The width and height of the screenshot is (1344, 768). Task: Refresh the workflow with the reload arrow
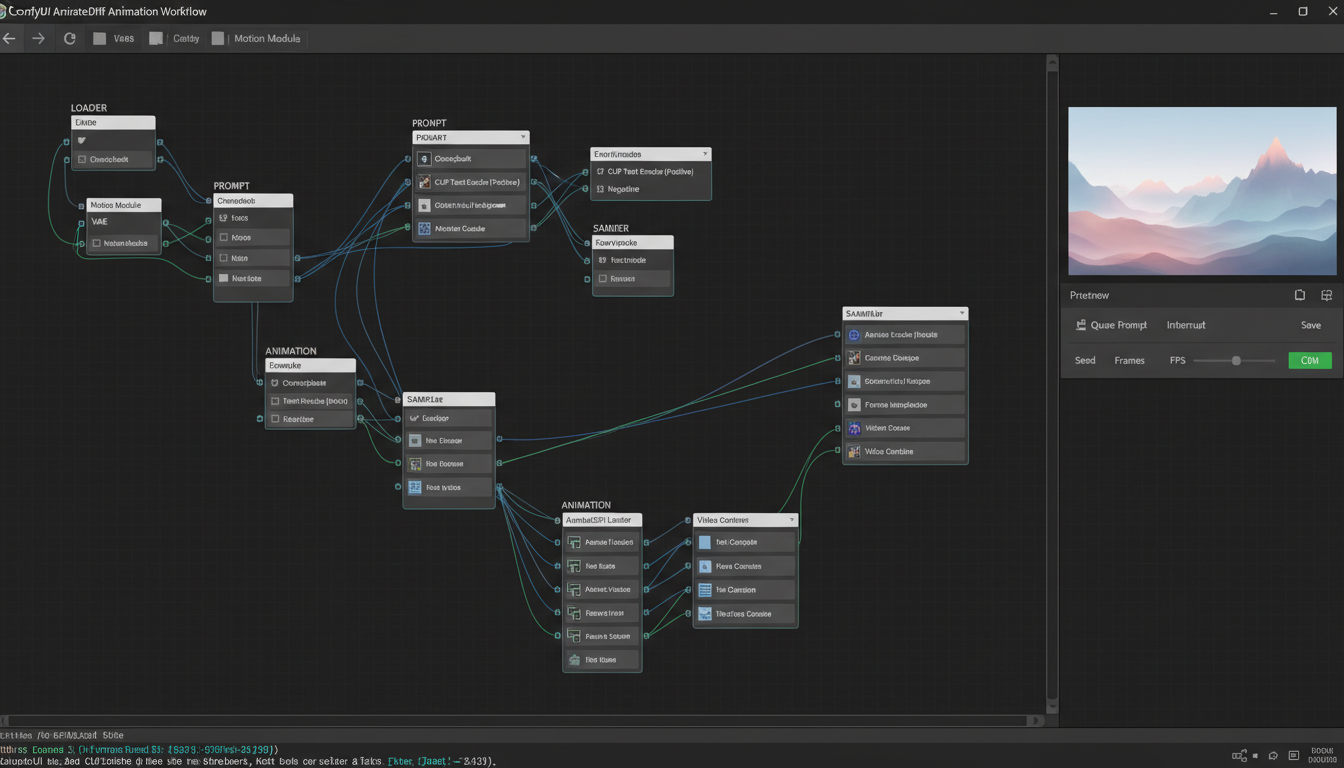tap(69, 38)
